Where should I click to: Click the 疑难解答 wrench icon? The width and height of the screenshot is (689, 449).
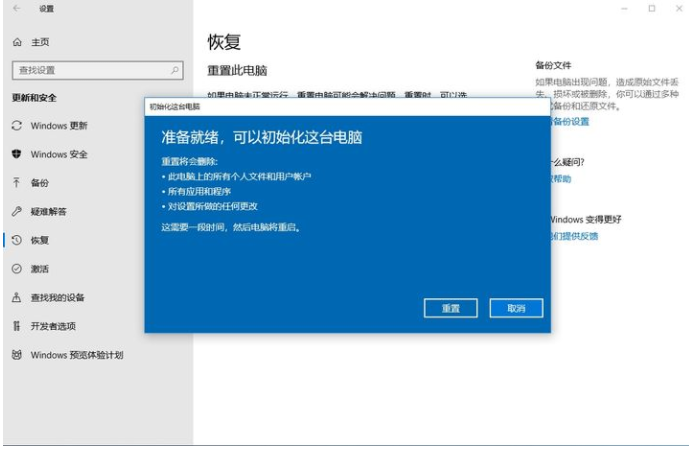coord(17,212)
